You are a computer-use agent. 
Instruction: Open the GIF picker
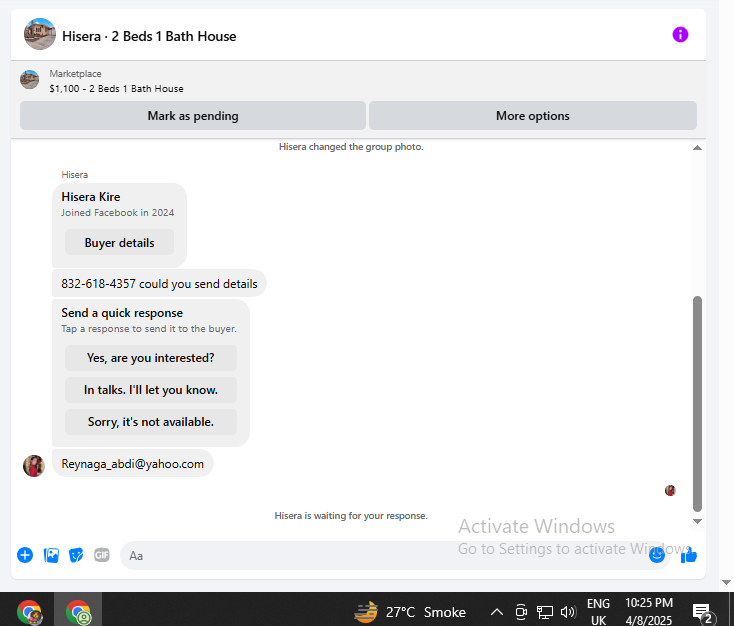point(102,555)
